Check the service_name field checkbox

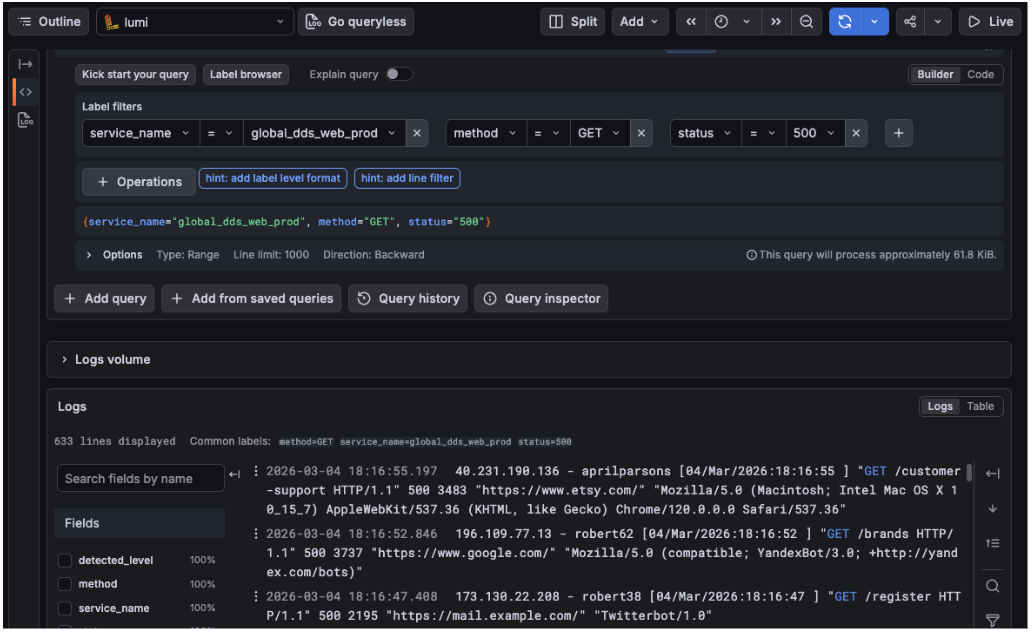65,608
